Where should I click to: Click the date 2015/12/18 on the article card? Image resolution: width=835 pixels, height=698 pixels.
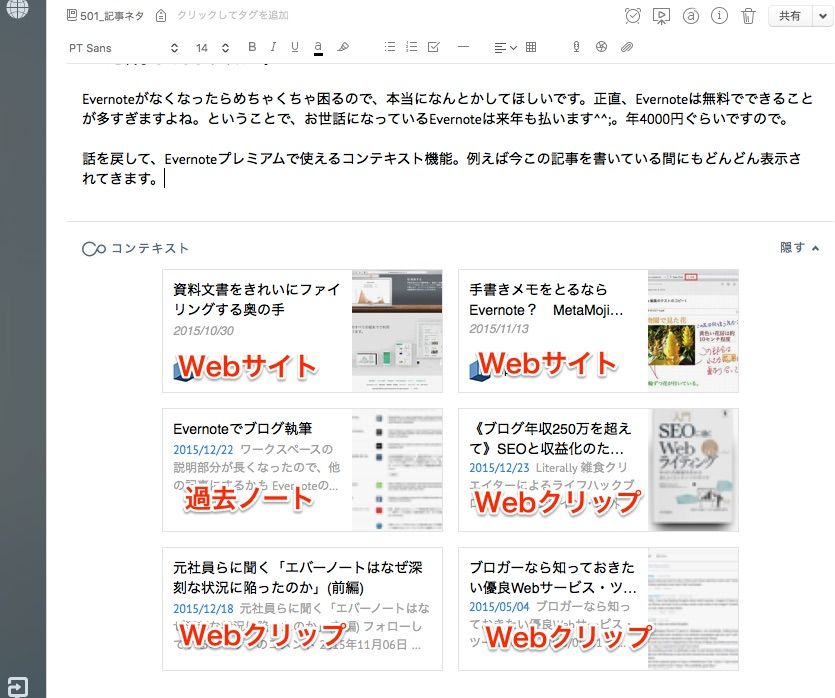(x=203, y=609)
